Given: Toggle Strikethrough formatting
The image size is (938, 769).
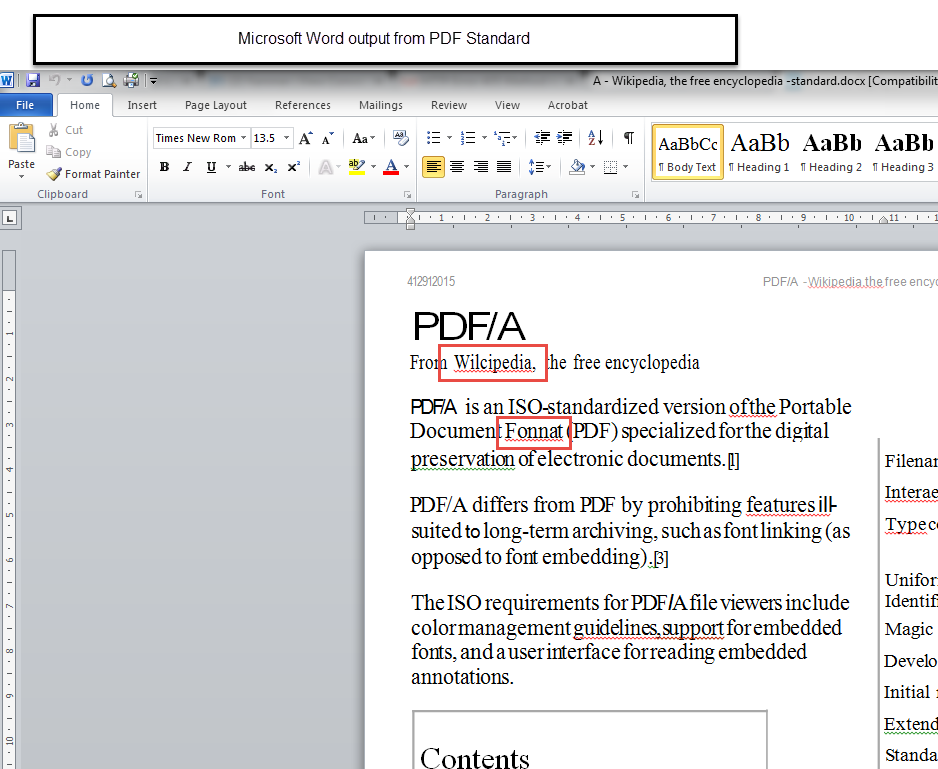Looking at the screenshot, I should click(x=247, y=167).
